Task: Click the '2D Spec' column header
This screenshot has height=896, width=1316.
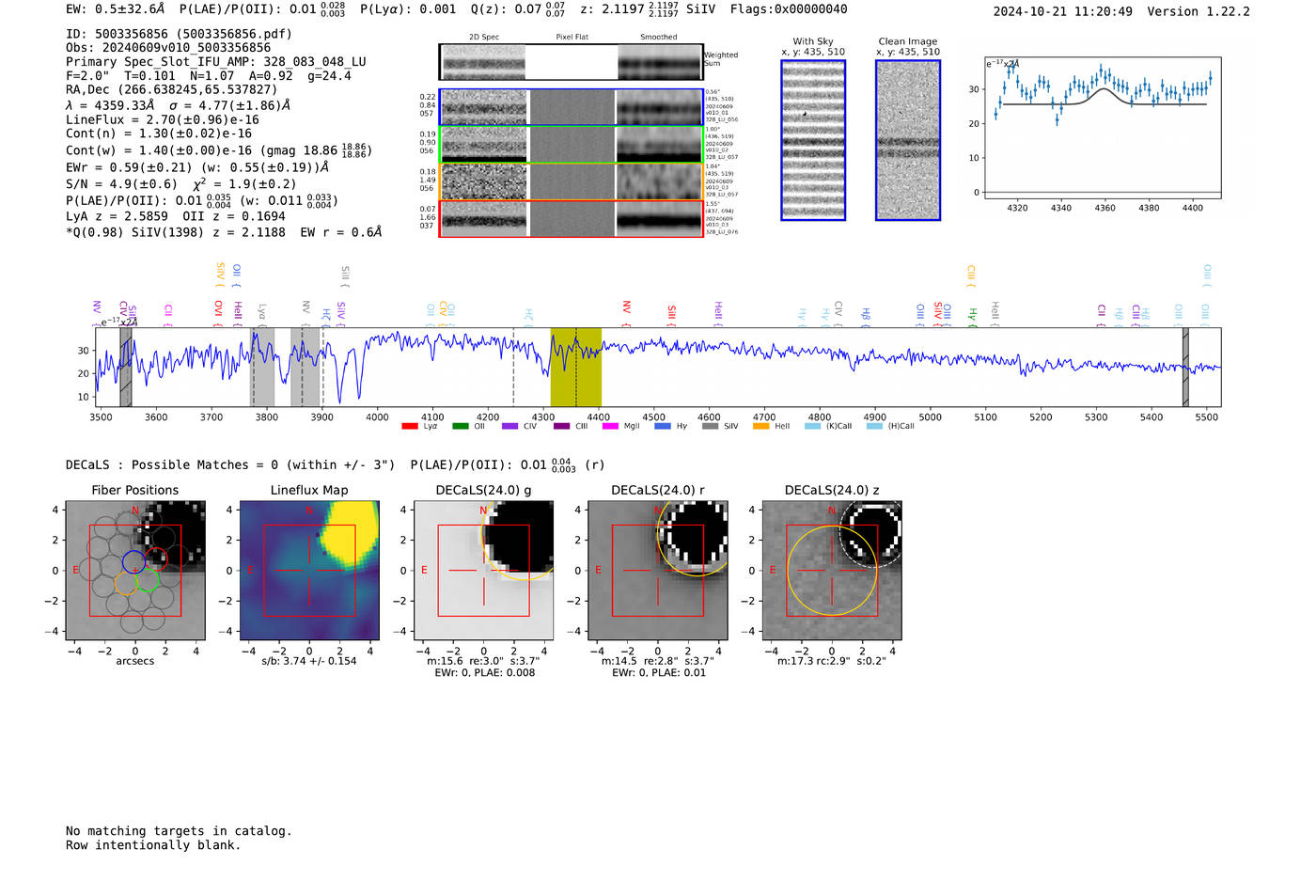Action: click(x=484, y=38)
